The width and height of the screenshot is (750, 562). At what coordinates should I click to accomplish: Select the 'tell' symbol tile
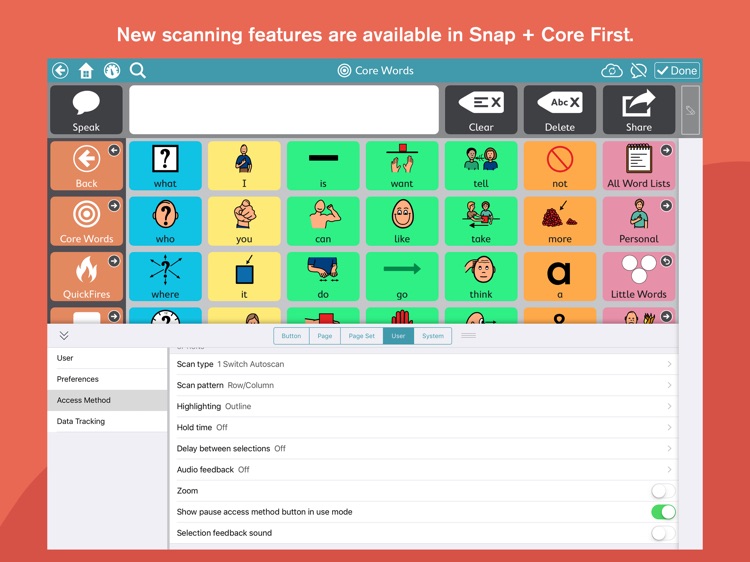pyautogui.click(x=481, y=166)
